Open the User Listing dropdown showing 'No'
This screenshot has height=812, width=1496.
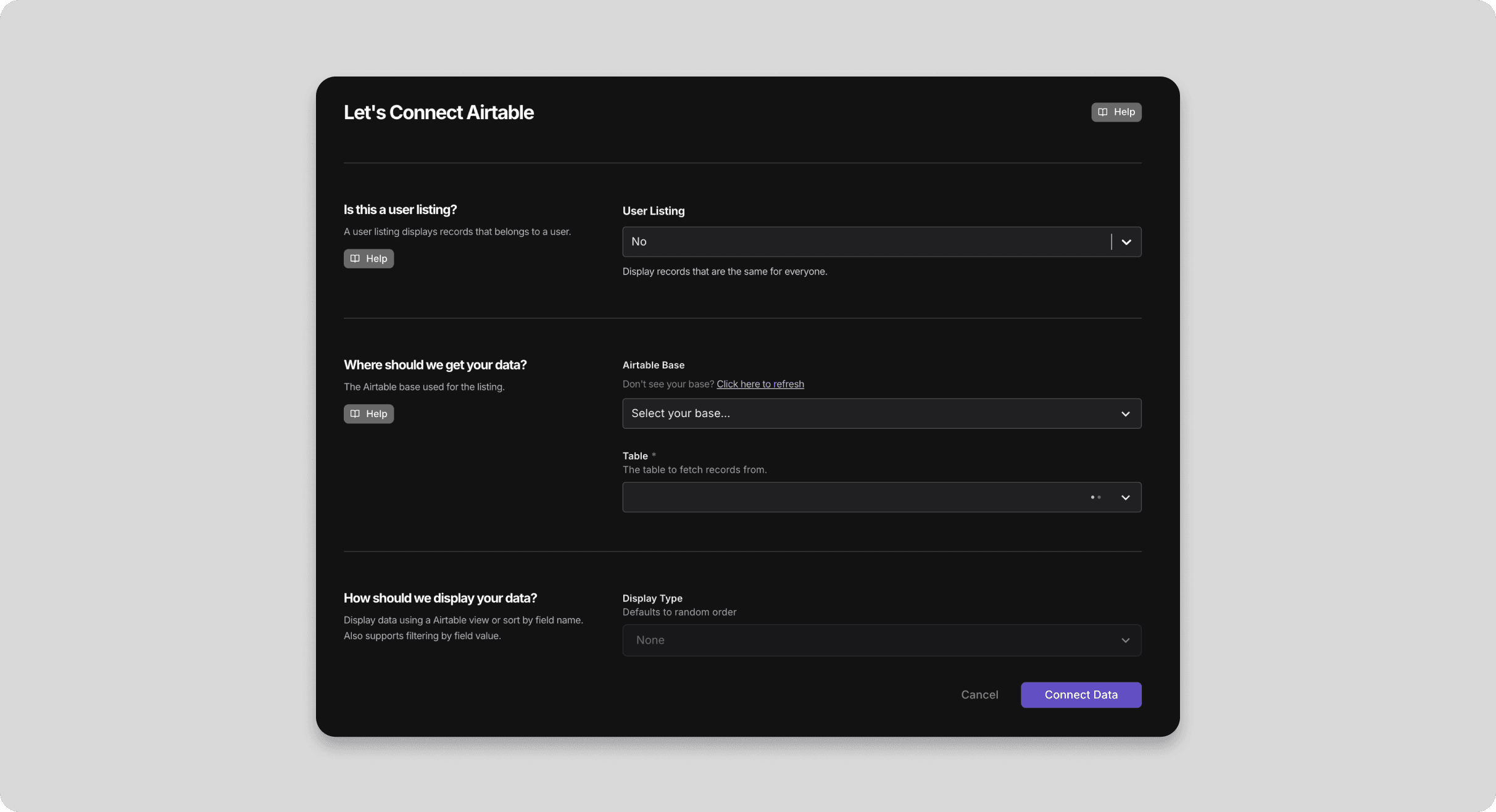tap(881, 242)
